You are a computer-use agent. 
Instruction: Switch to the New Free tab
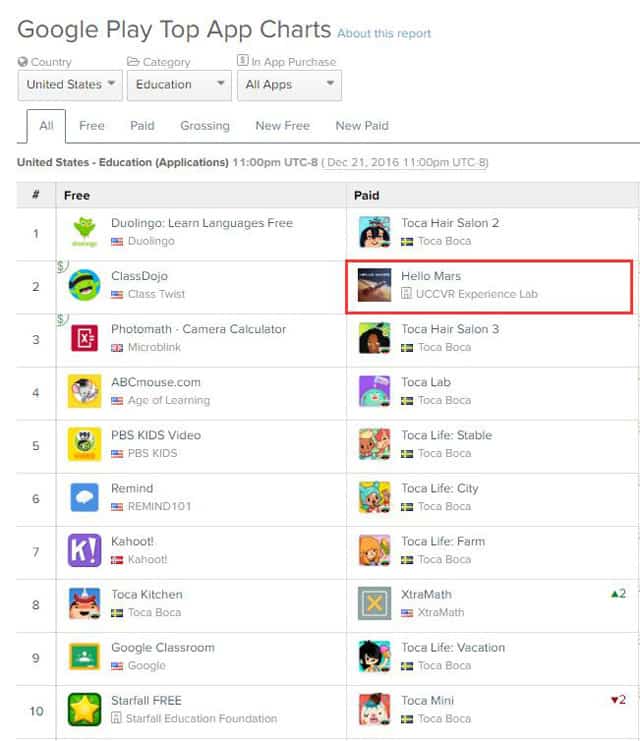(x=283, y=126)
